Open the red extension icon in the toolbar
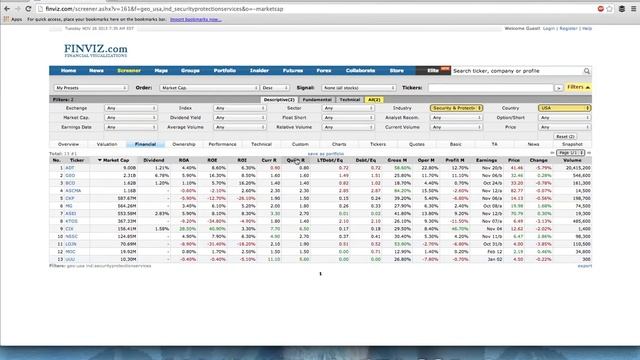Screen dimensions: 640x360 click(600, 9)
